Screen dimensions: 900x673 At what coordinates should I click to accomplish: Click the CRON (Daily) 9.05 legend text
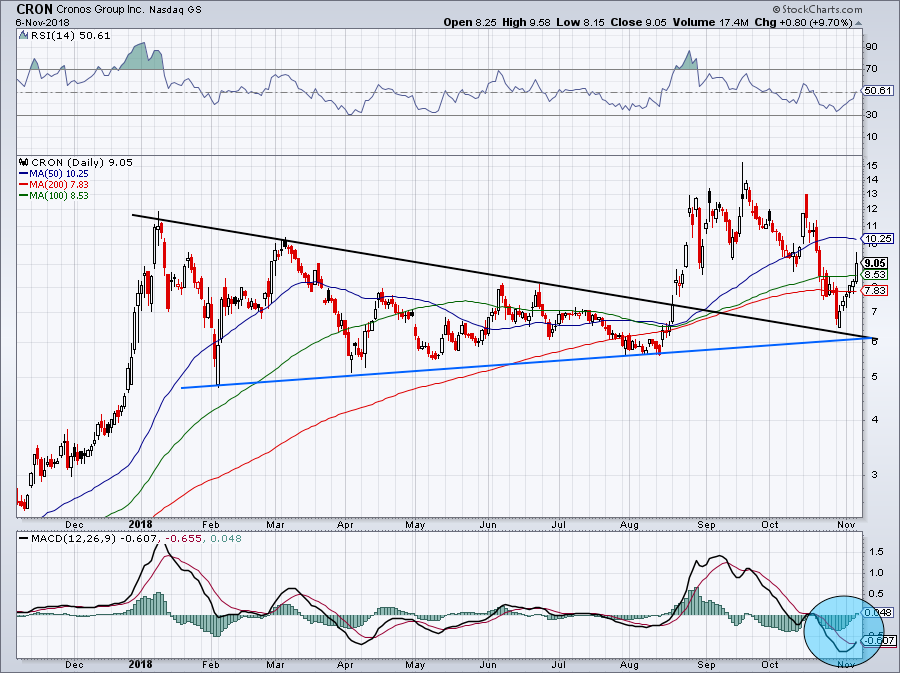point(82,163)
